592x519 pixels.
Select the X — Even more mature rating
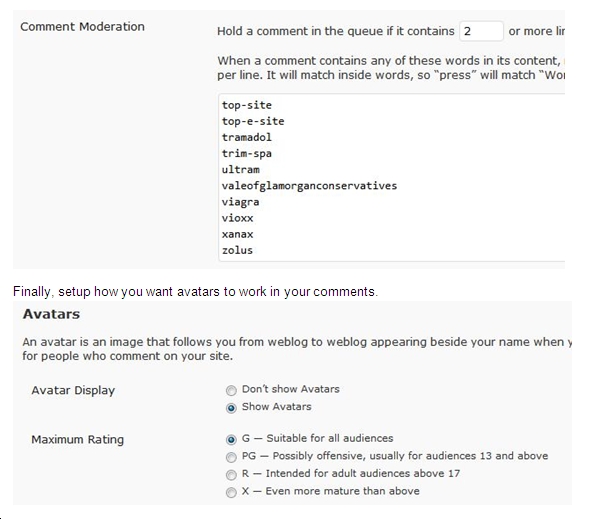(231, 492)
